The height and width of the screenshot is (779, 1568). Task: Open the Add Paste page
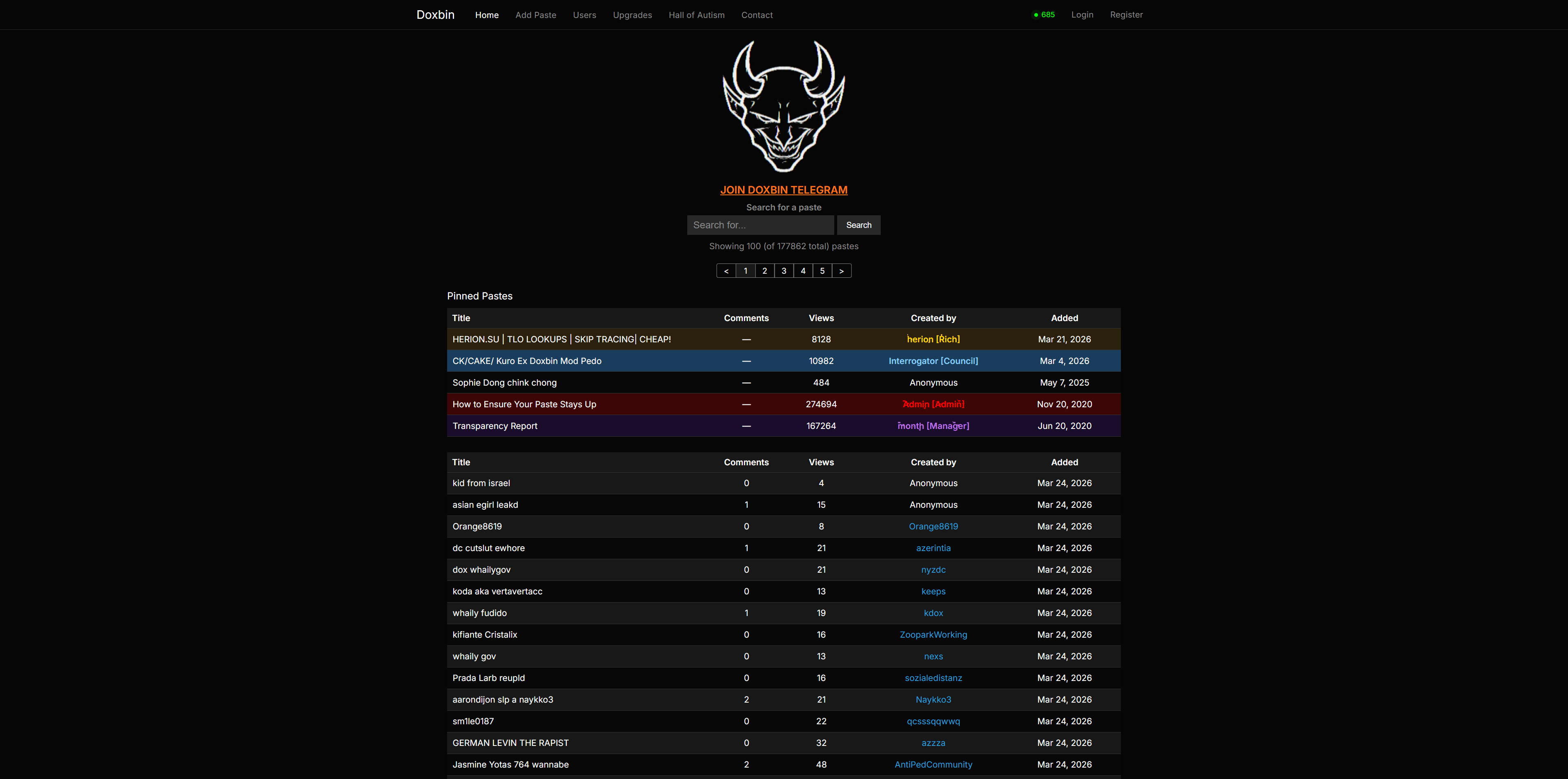pos(536,15)
